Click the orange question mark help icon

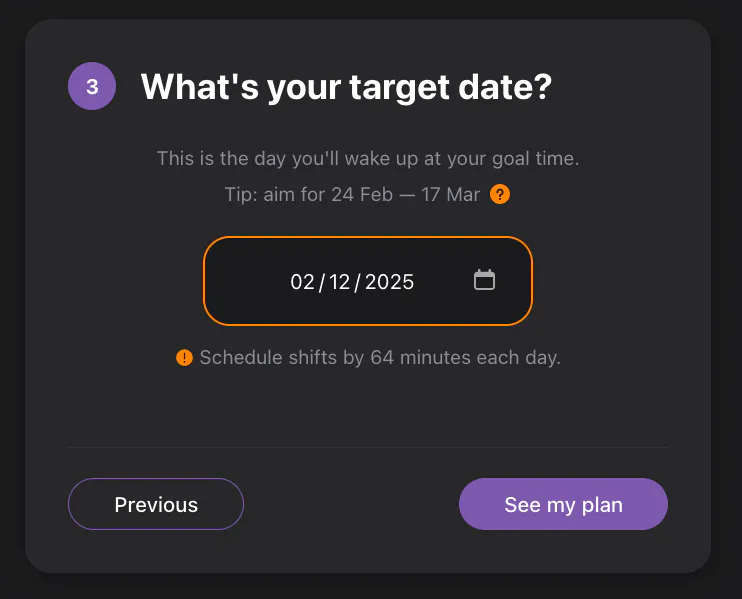(x=501, y=194)
